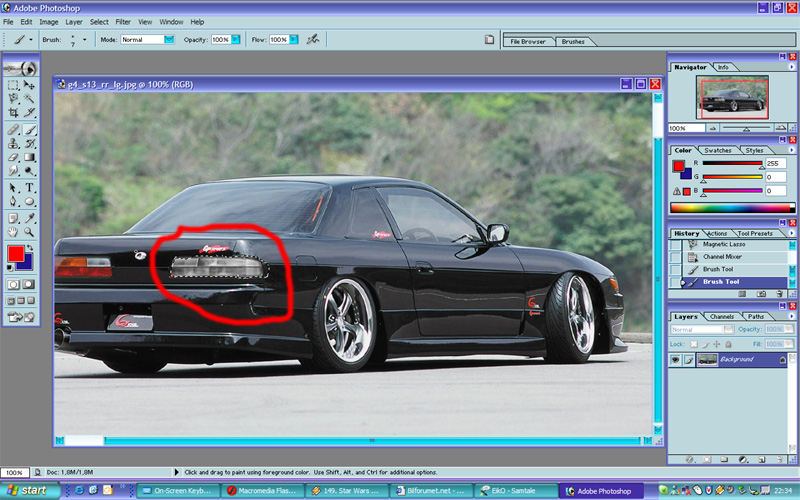The height and width of the screenshot is (500, 800).
Task: Open the Flow percentage dropdown arrow
Action: (x=292, y=40)
